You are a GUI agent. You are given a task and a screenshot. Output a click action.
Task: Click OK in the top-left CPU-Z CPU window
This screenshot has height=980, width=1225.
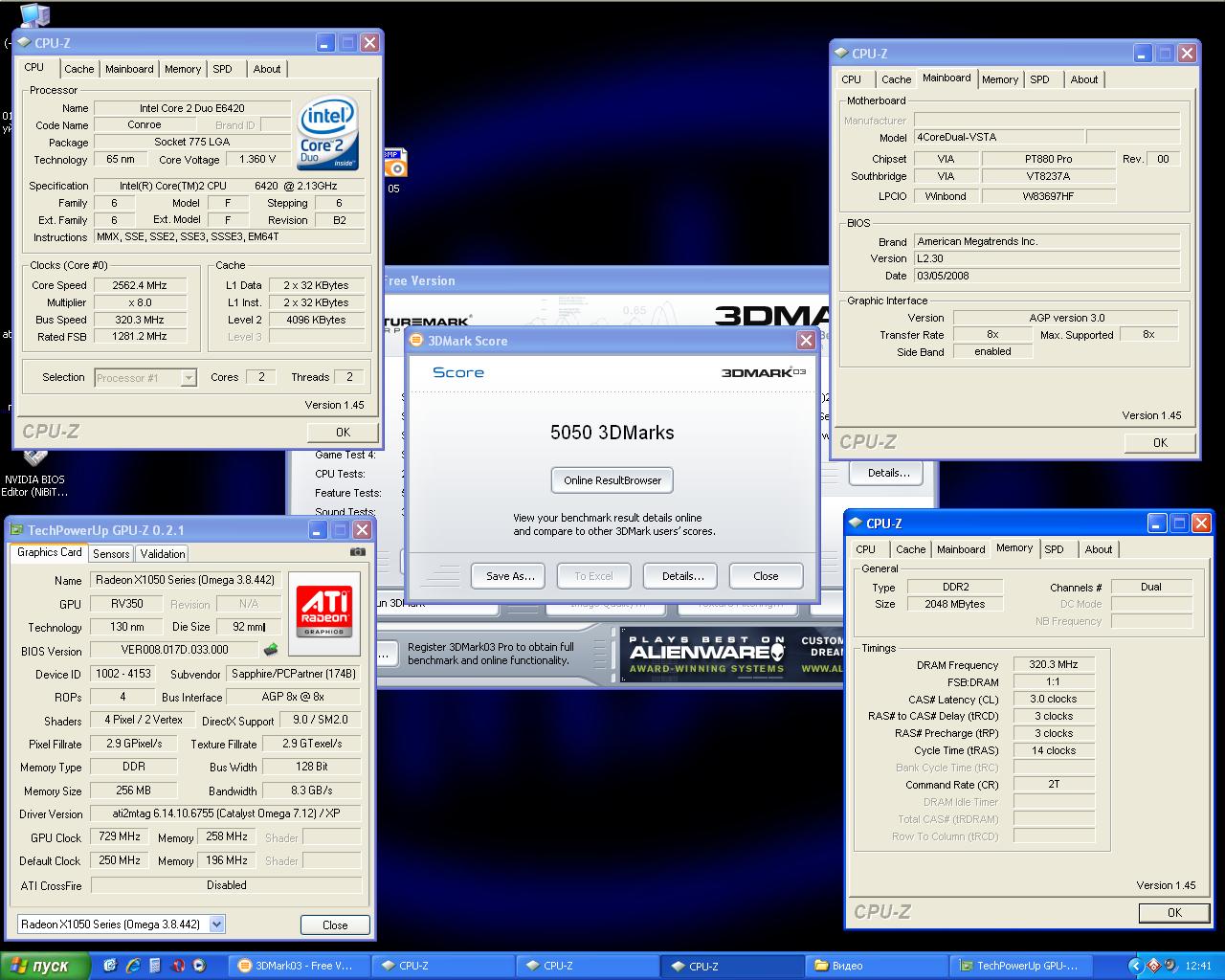[x=343, y=432]
